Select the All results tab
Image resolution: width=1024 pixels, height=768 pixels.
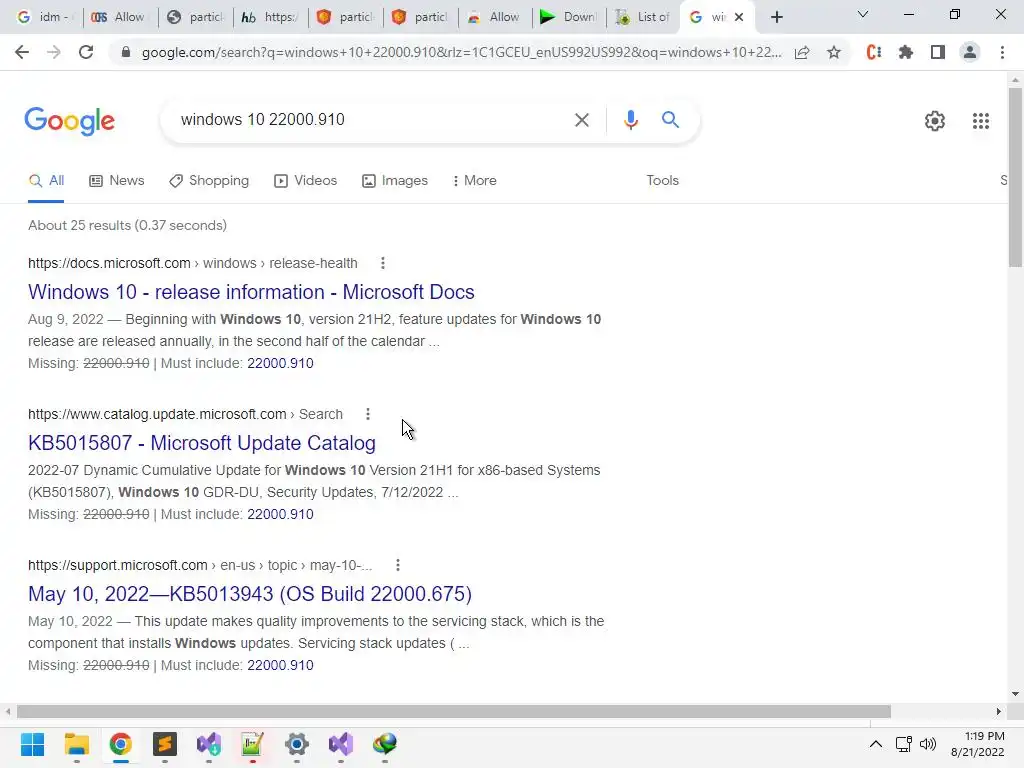[x=46, y=181]
